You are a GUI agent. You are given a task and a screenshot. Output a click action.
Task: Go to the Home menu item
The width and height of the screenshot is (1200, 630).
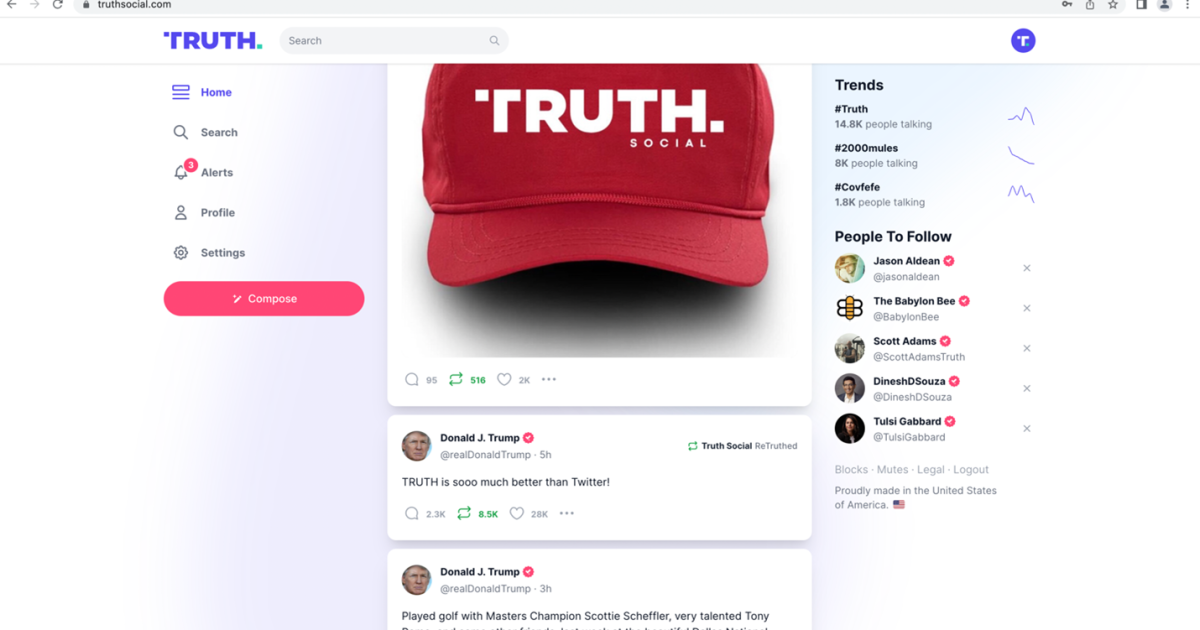coord(203,92)
